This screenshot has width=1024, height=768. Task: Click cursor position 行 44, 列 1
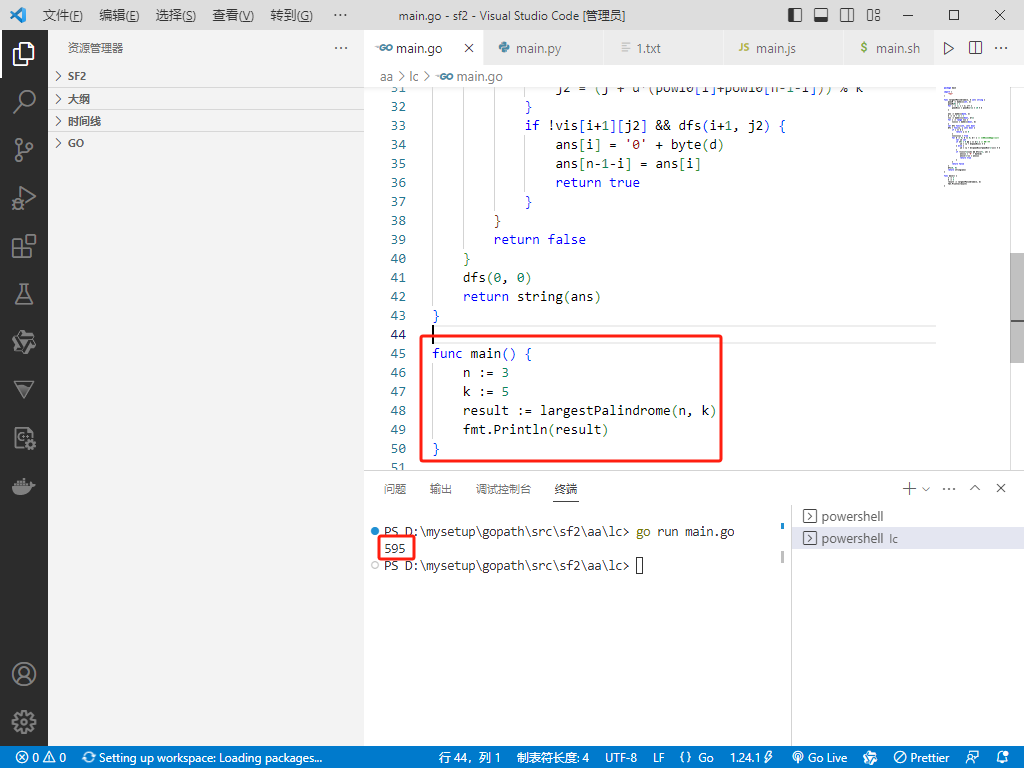point(470,758)
